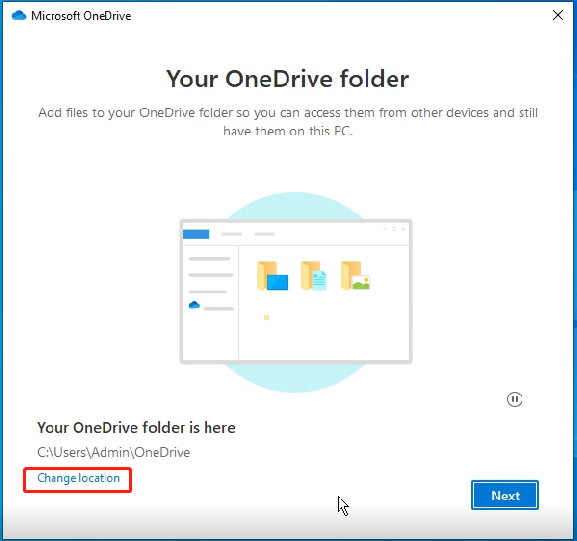This screenshot has height=541, width=577.
Task: Click the File Explorer illustration in the center
Action: coord(296,291)
